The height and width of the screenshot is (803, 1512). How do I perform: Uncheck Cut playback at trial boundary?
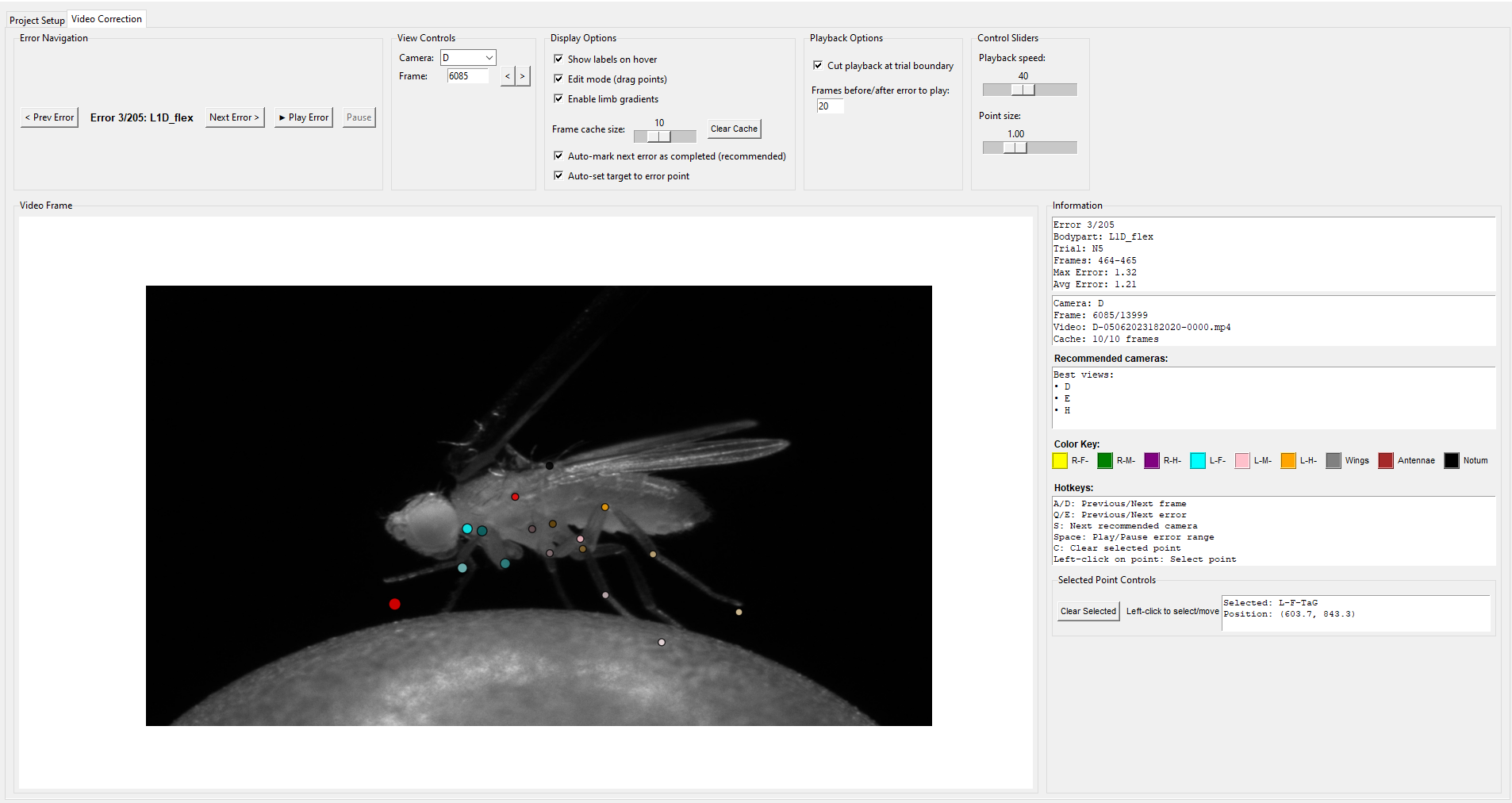tap(818, 66)
